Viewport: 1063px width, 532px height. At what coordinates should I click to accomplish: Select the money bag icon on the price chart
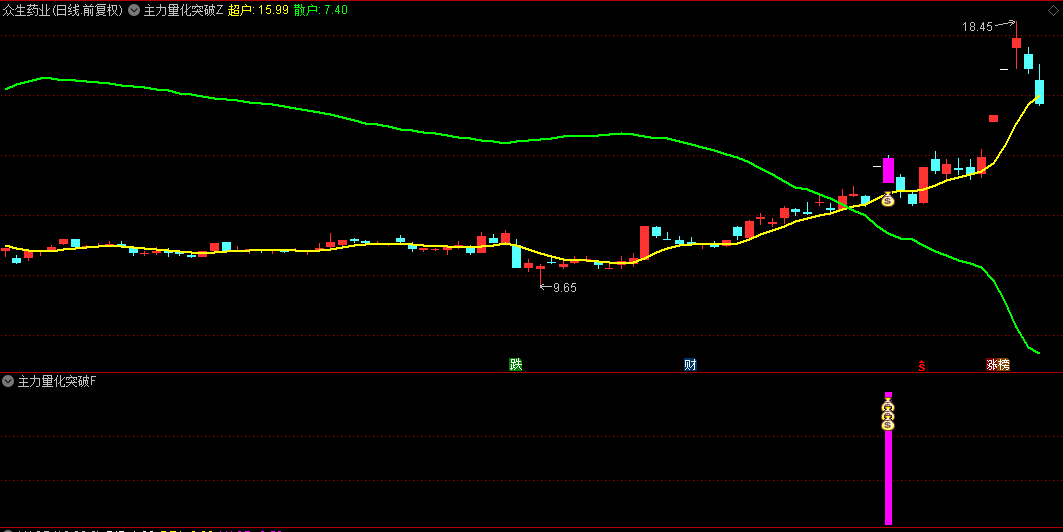point(888,199)
